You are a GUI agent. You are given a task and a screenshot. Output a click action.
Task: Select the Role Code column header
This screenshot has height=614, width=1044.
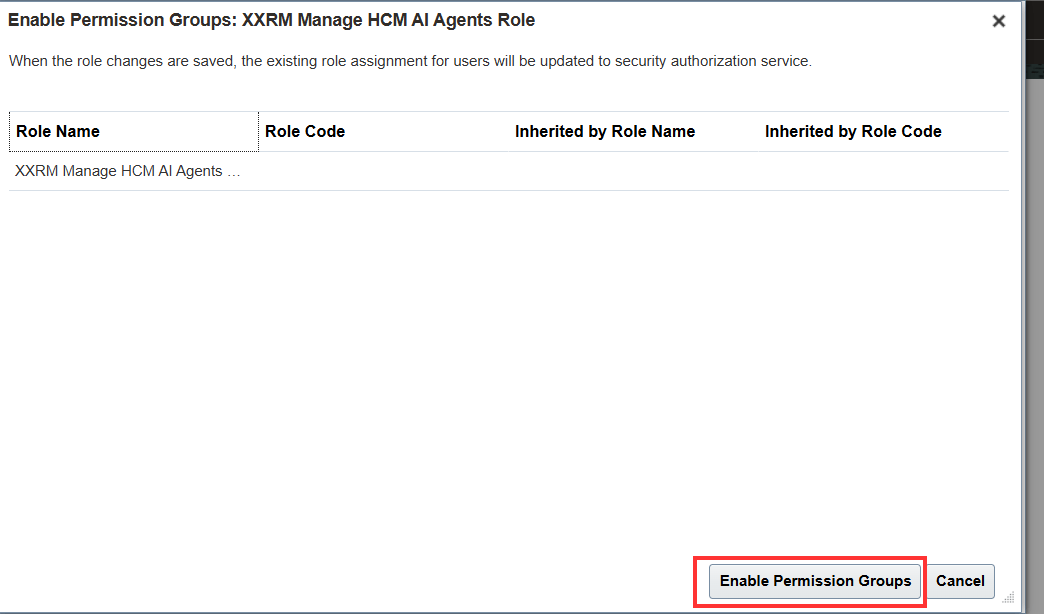click(x=305, y=131)
